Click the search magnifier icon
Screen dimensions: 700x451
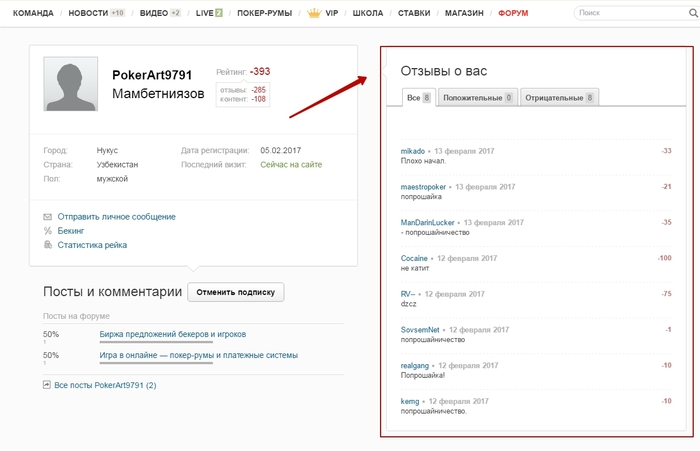coord(693,13)
